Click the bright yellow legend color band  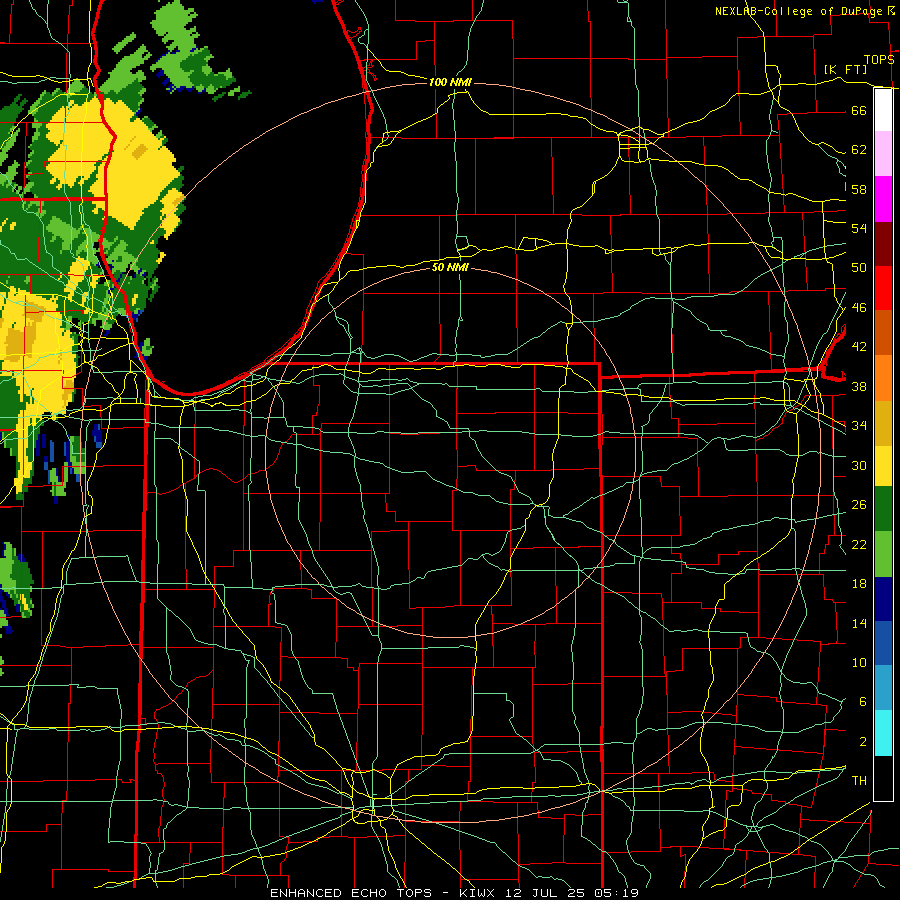coord(883,466)
